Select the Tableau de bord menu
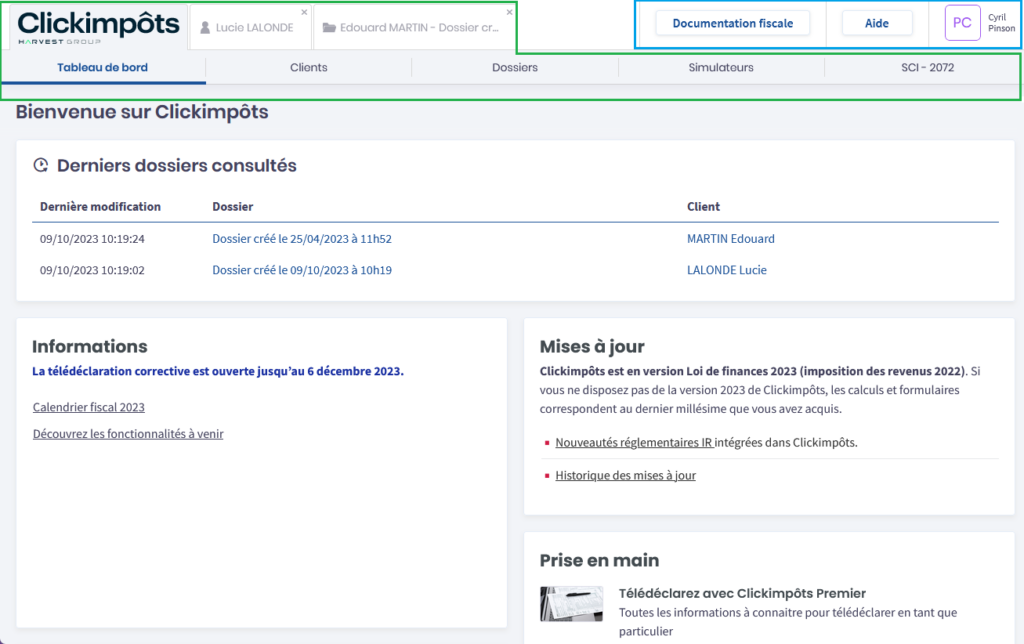The width and height of the screenshot is (1024, 644). (x=103, y=68)
